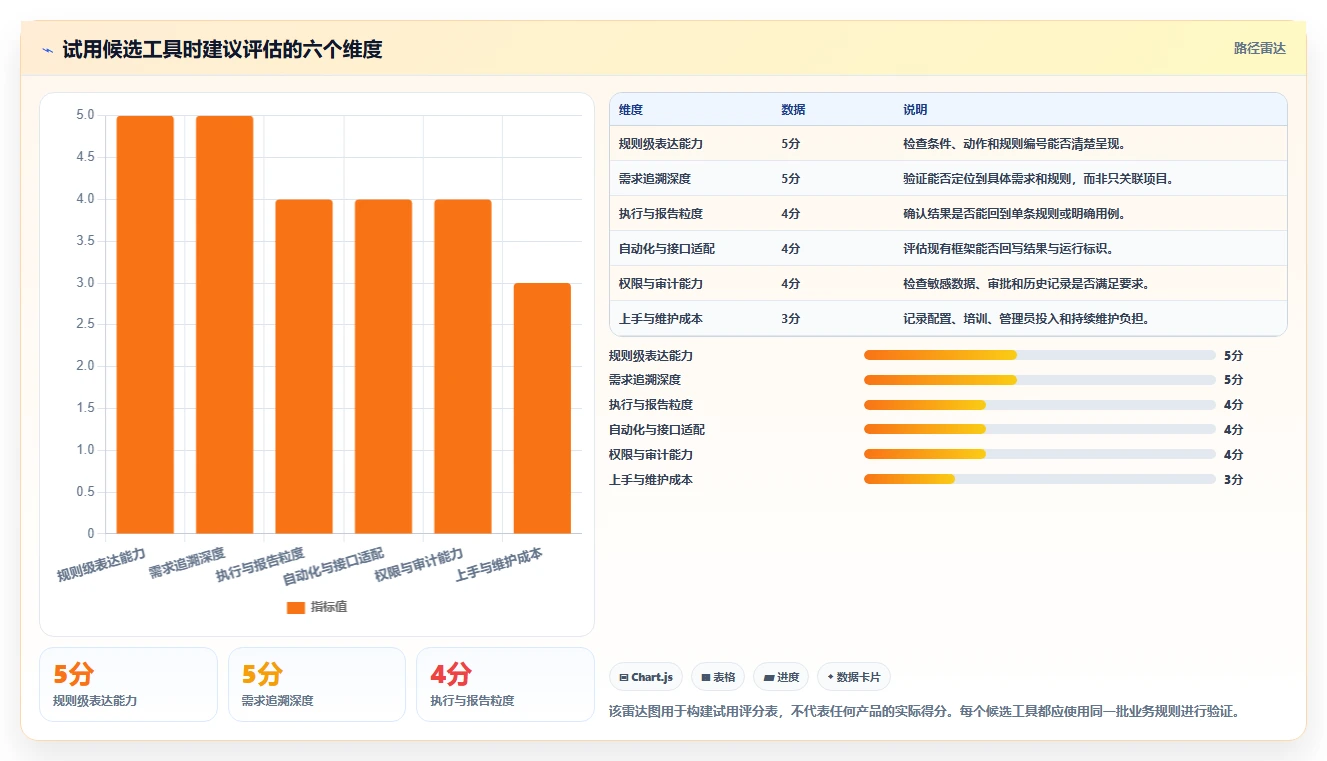Click the 执行与报告粒度 bar in chart

304,366
